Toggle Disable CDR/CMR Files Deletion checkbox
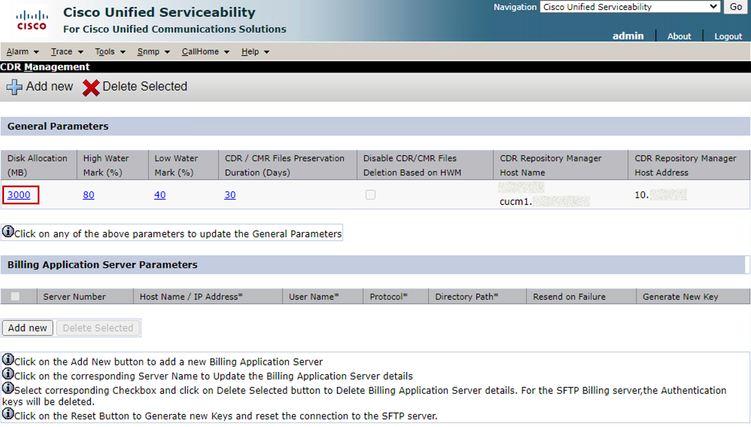Image resolution: width=751 pixels, height=427 pixels. [370, 195]
